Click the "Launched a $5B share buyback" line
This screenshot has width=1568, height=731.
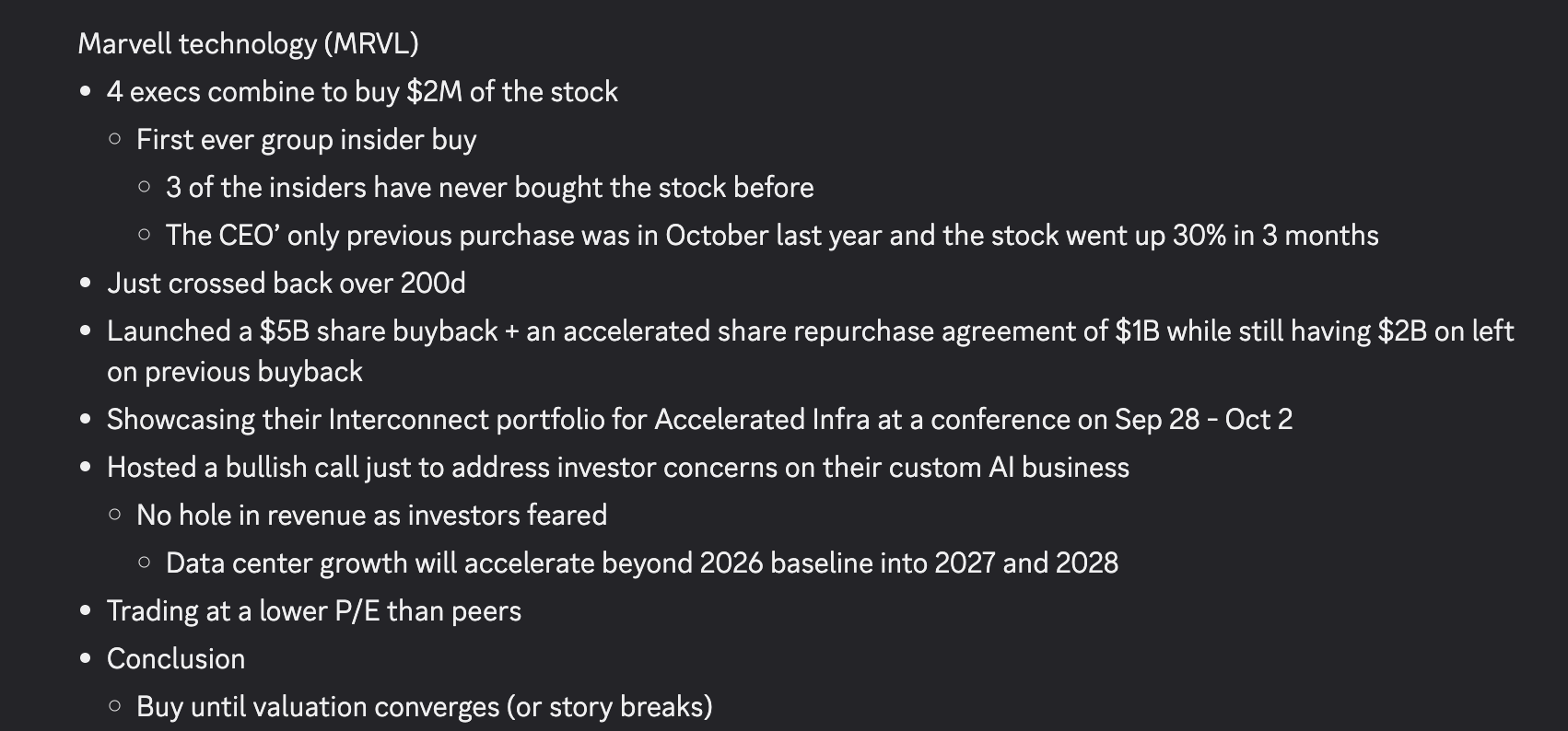click(x=809, y=331)
